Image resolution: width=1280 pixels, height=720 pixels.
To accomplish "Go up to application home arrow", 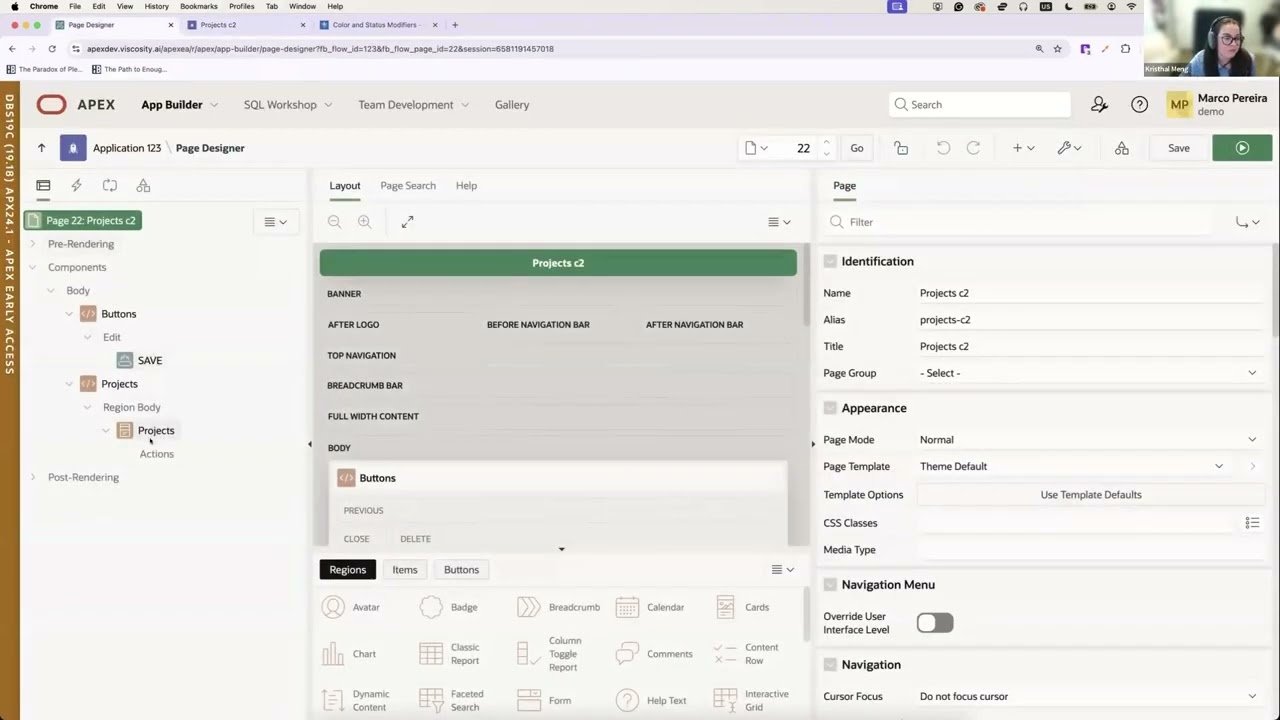I will point(41,148).
